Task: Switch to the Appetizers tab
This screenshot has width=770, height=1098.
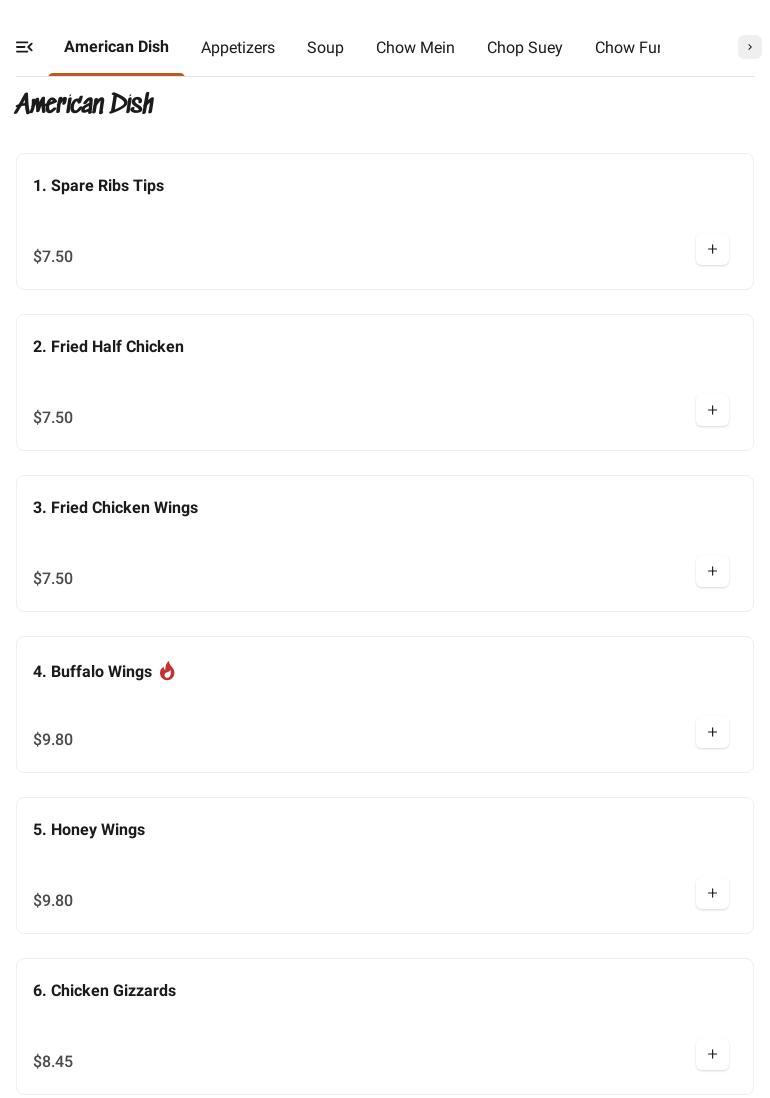Action: point(238,48)
